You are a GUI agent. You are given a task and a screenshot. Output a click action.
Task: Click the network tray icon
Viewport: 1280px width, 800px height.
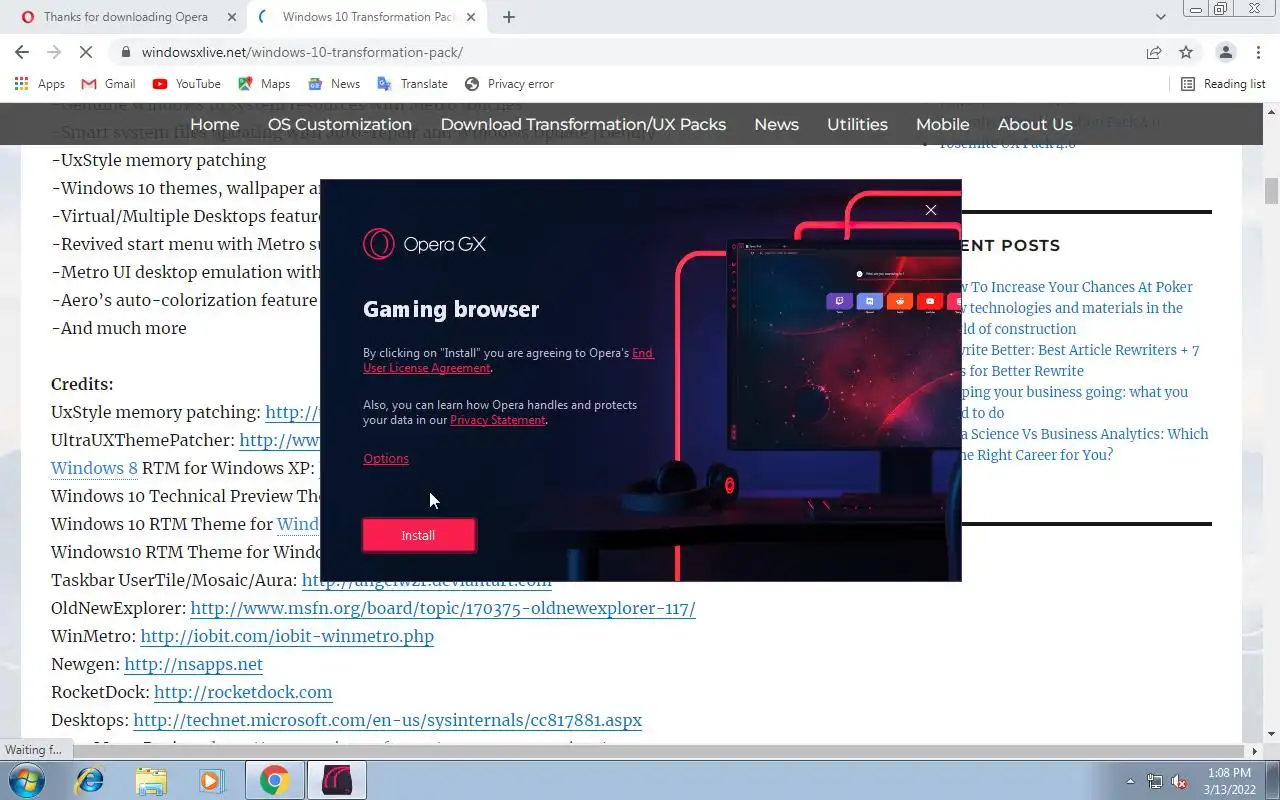(1155, 781)
